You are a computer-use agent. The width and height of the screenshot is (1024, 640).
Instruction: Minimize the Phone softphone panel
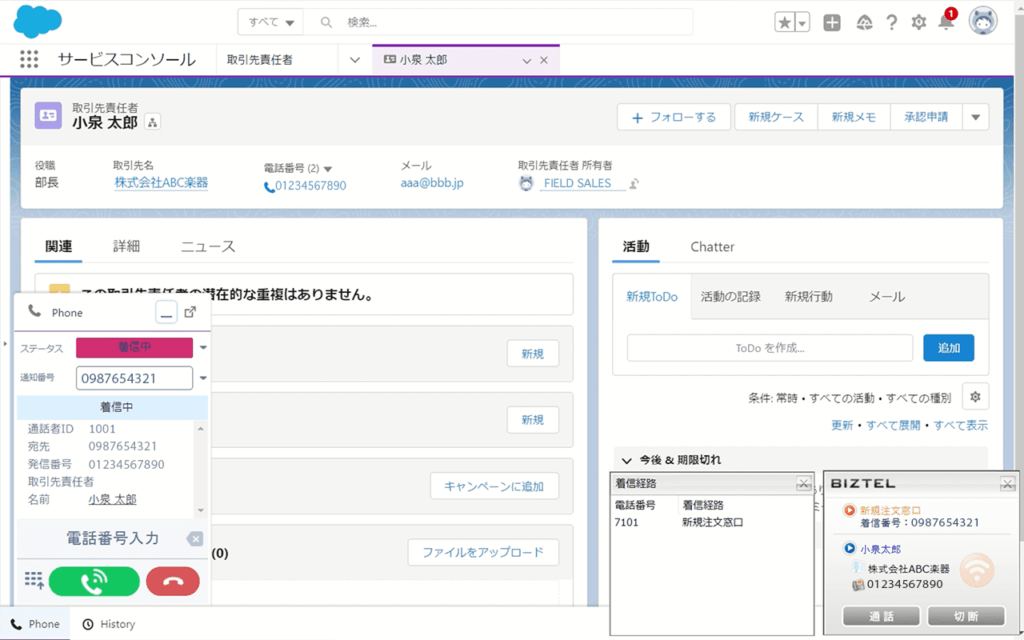167,312
